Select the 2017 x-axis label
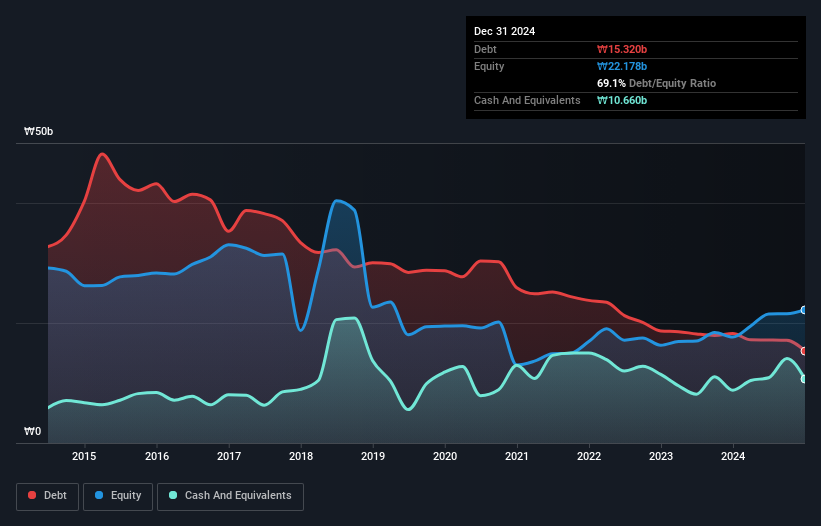Viewport: 821px width, 526px height. click(229, 456)
